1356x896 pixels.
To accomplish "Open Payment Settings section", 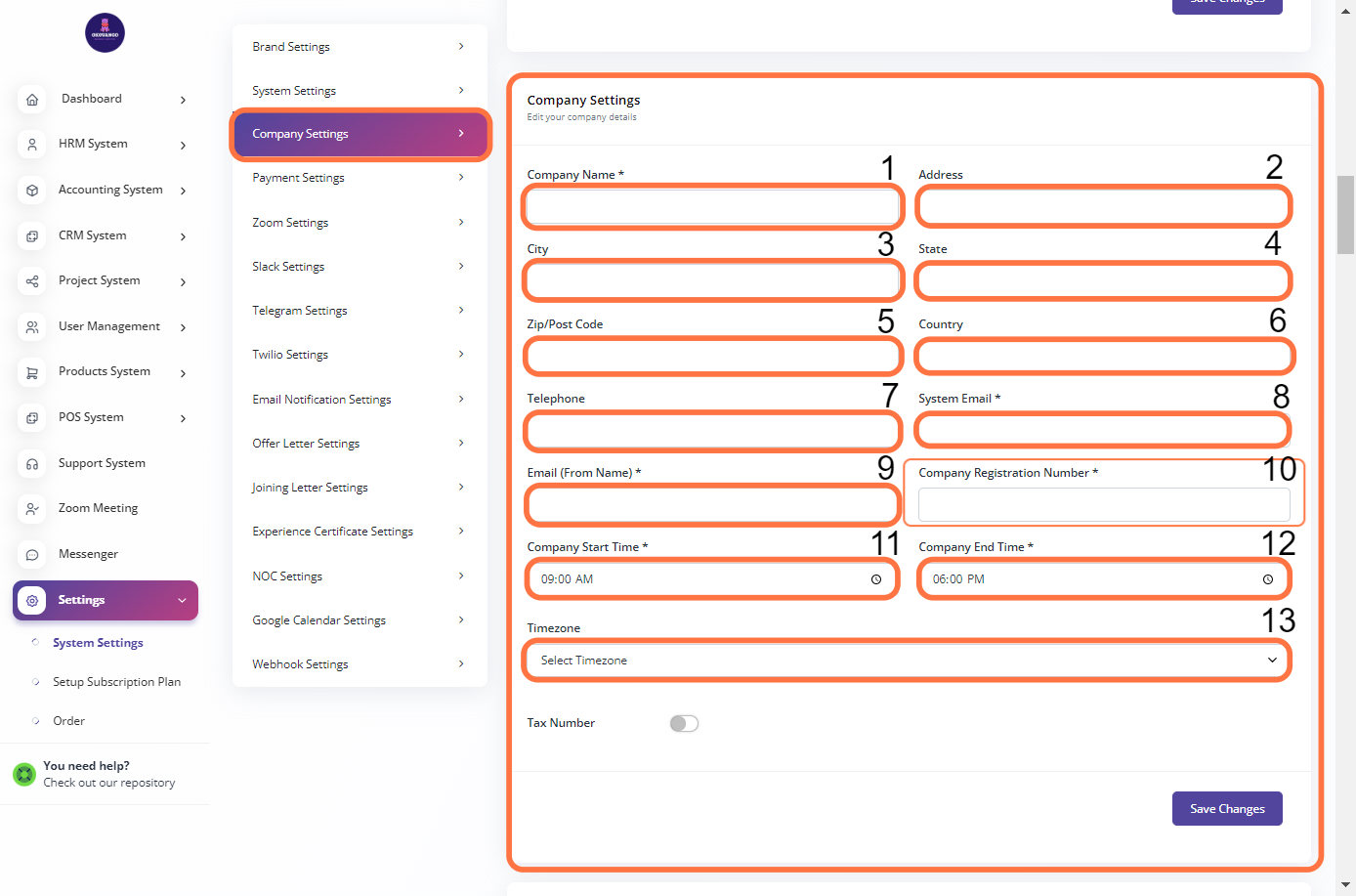I will pos(359,178).
